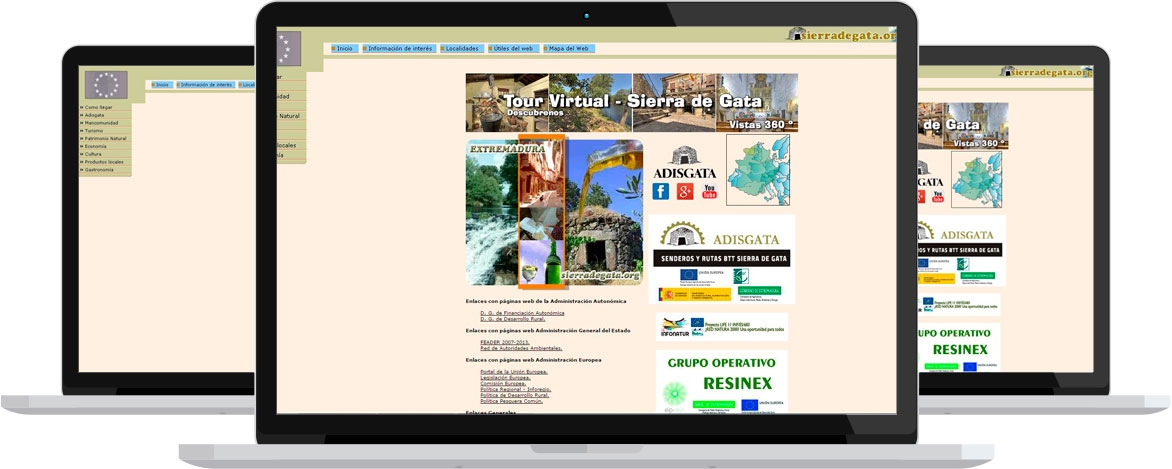Click sierradegata.org logo on center laptop

842,34
